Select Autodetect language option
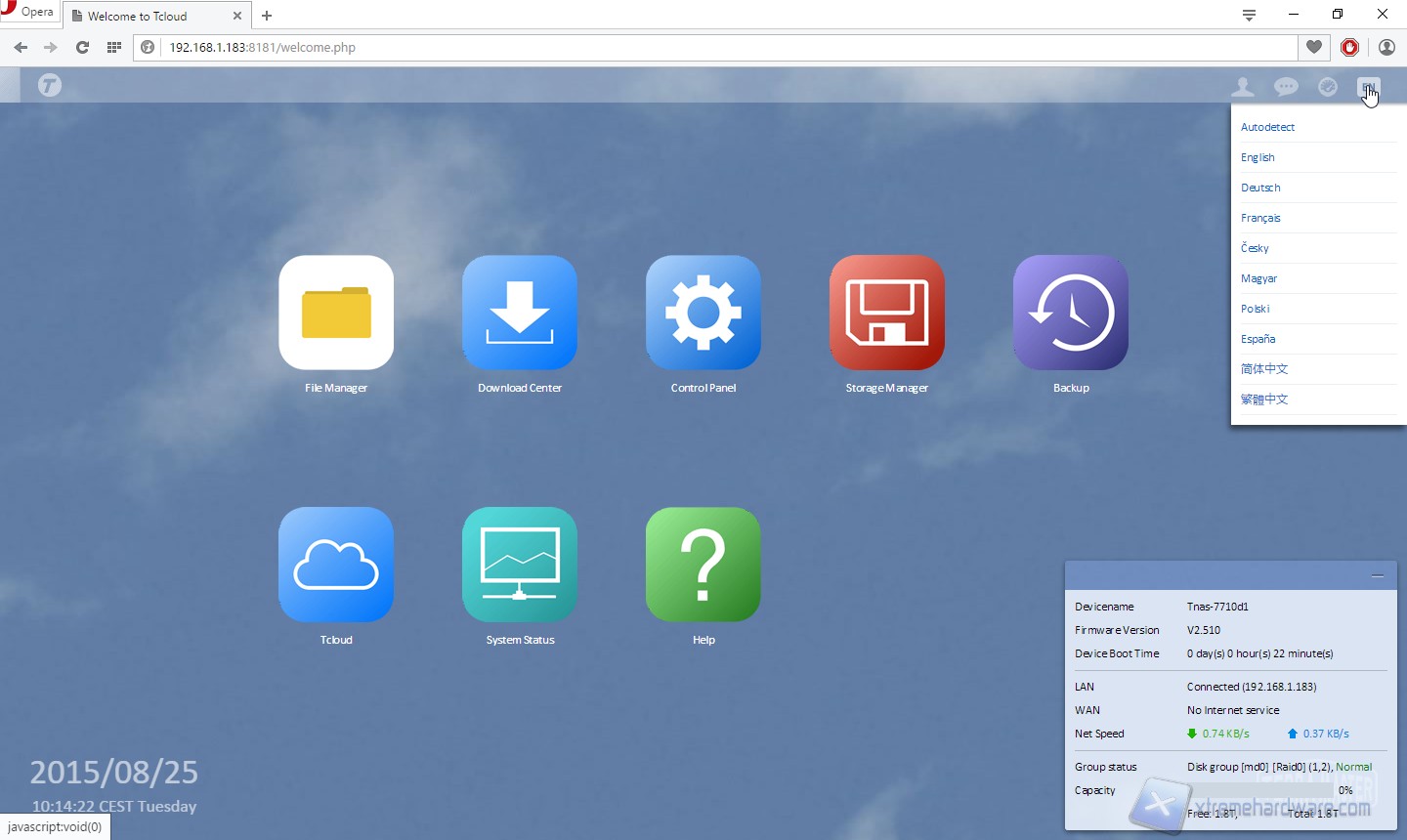Image resolution: width=1407 pixels, height=840 pixels. [1267, 127]
